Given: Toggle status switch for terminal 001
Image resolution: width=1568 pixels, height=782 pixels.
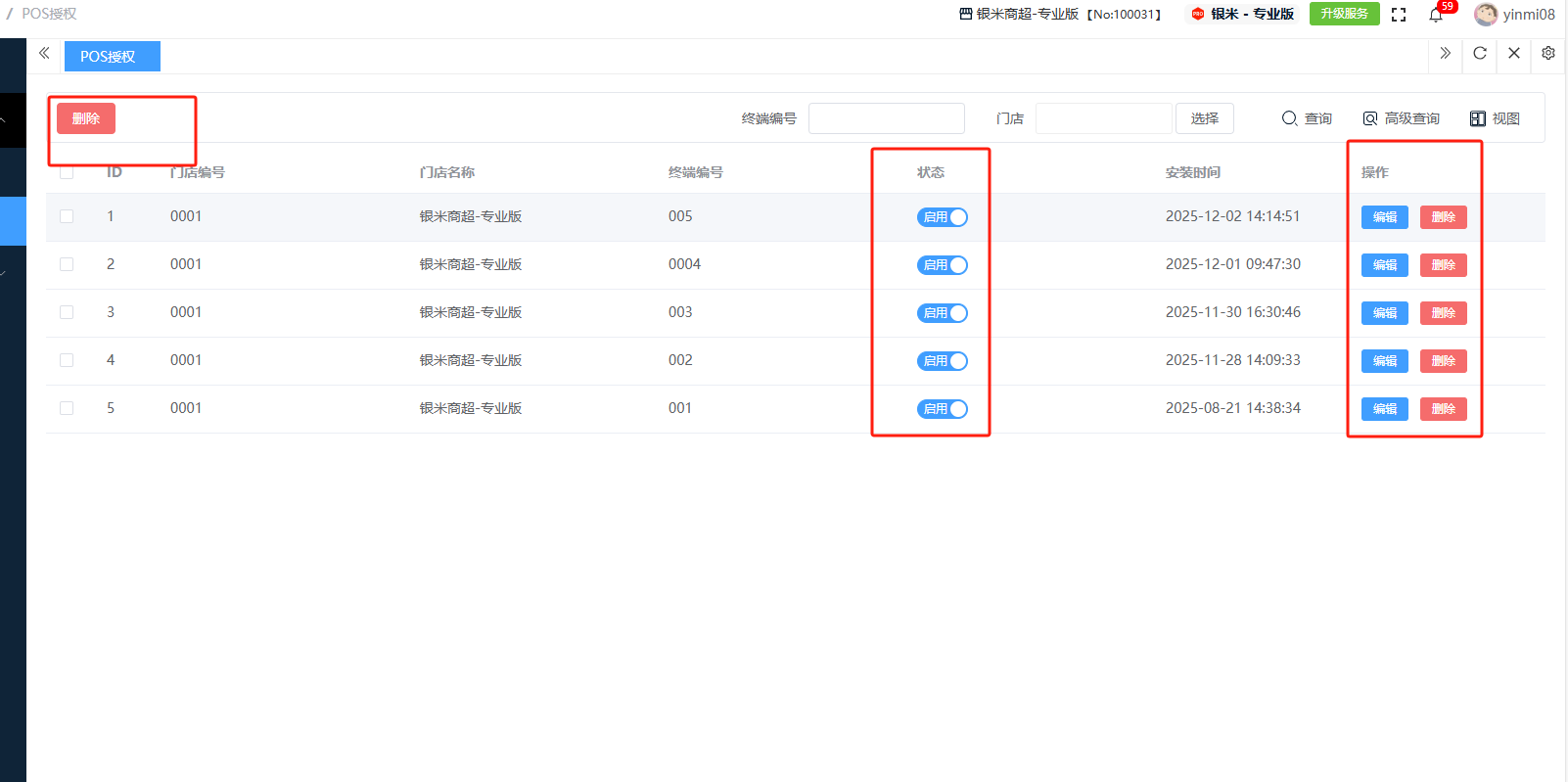Looking at the screenshot, I should click(942, 409).
